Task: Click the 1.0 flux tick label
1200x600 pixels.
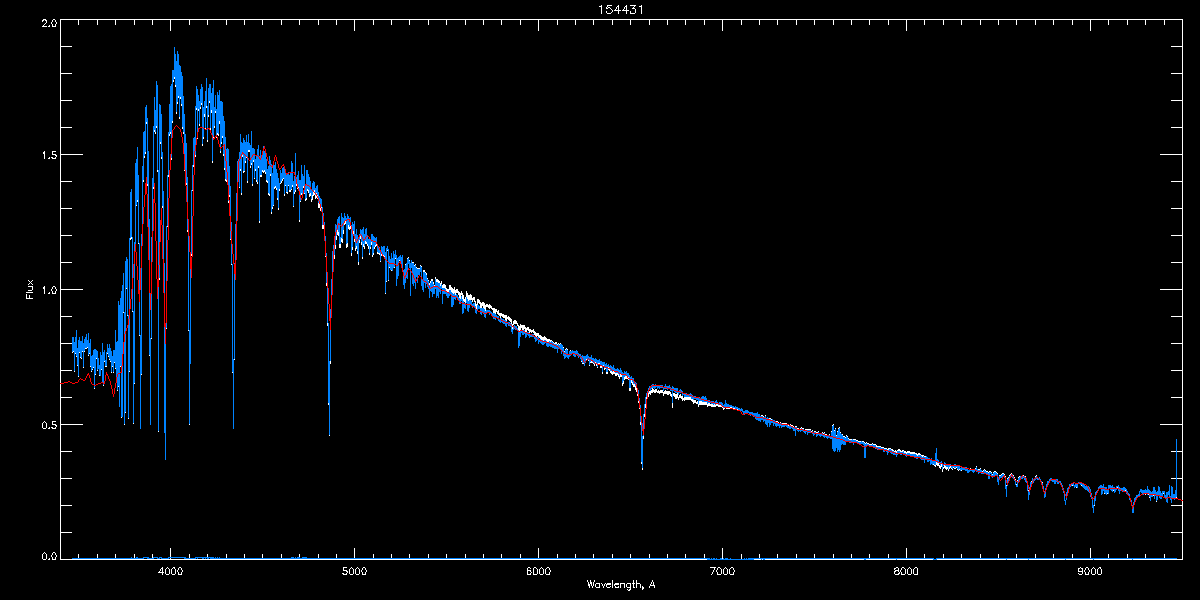Action: [x=48, y=290]
